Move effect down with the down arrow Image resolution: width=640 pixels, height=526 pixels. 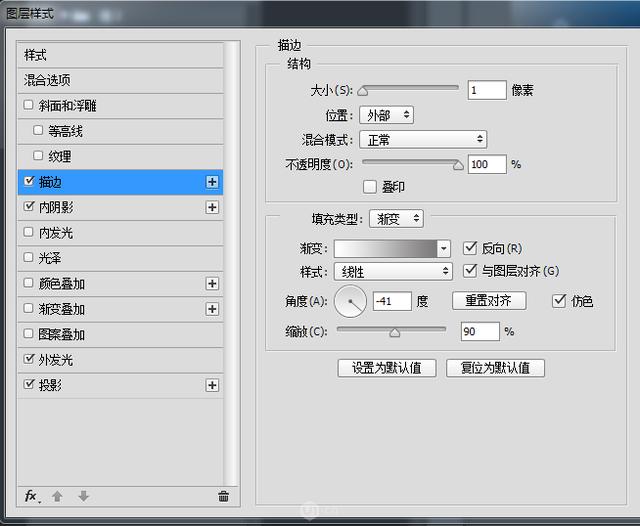tap(83, 496)
